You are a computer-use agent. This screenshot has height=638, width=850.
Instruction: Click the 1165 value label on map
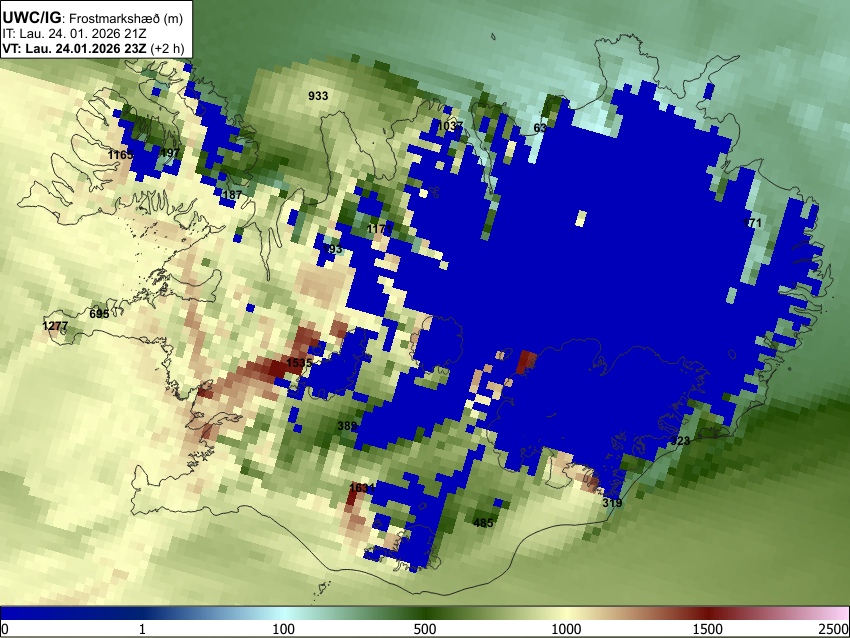tap(120, 155)
